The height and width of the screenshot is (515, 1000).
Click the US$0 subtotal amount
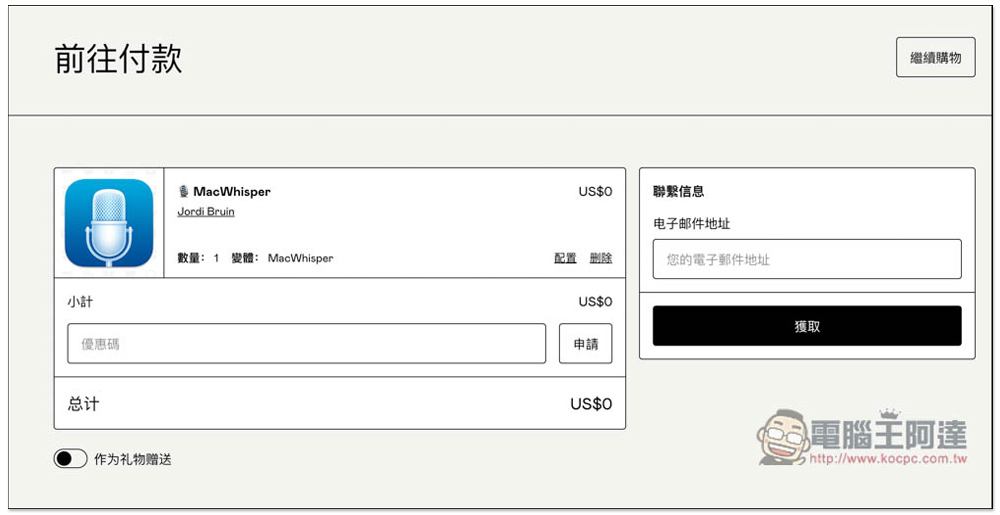click(x=596, y=301)
